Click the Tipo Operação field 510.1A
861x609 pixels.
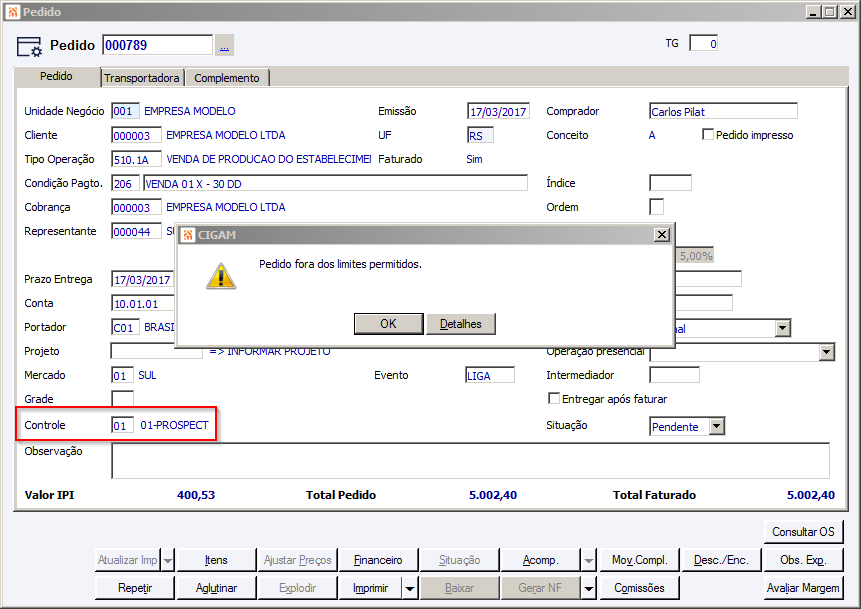point(136,159)
